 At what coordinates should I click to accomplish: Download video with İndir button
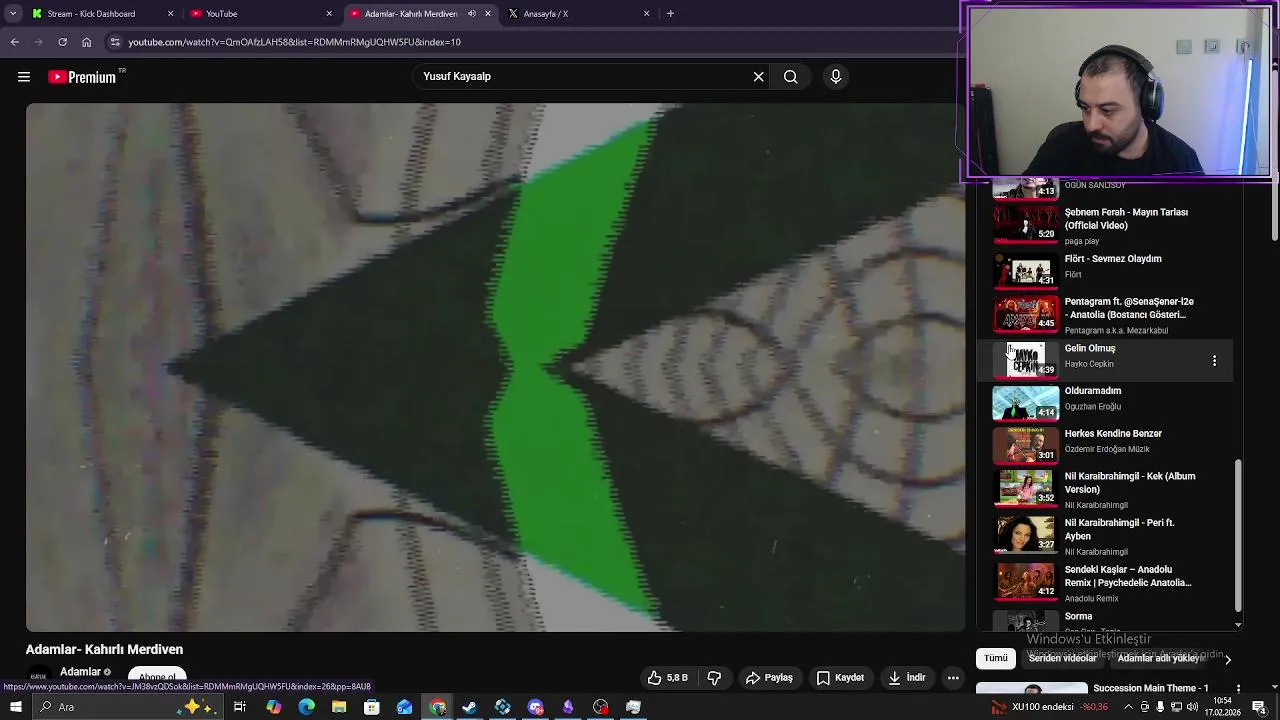907,678
